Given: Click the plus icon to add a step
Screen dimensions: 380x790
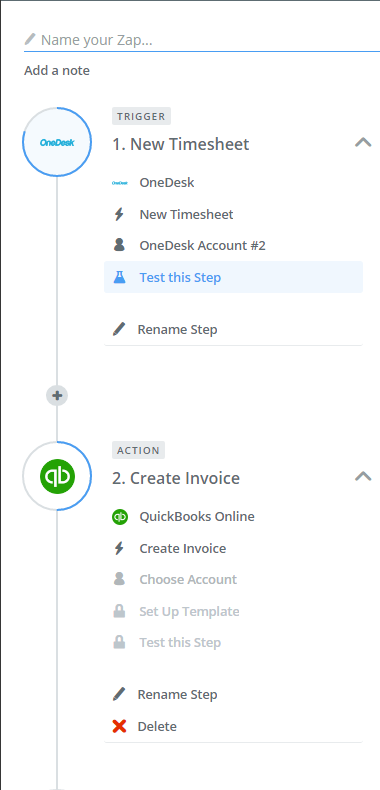Looking at the screenshot, I should pyautogui.click(x=57, y=396).
